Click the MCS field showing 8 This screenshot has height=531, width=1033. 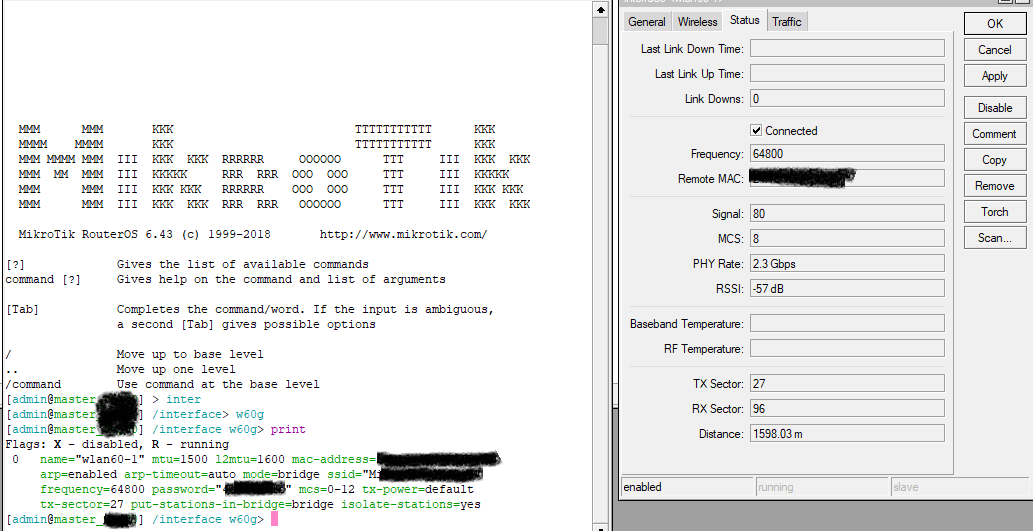[x=847, y=238]
